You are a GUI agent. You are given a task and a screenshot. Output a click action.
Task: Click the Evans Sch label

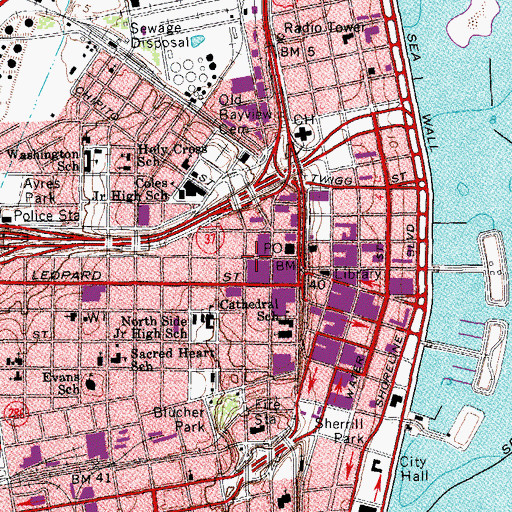tap(61, 383)
